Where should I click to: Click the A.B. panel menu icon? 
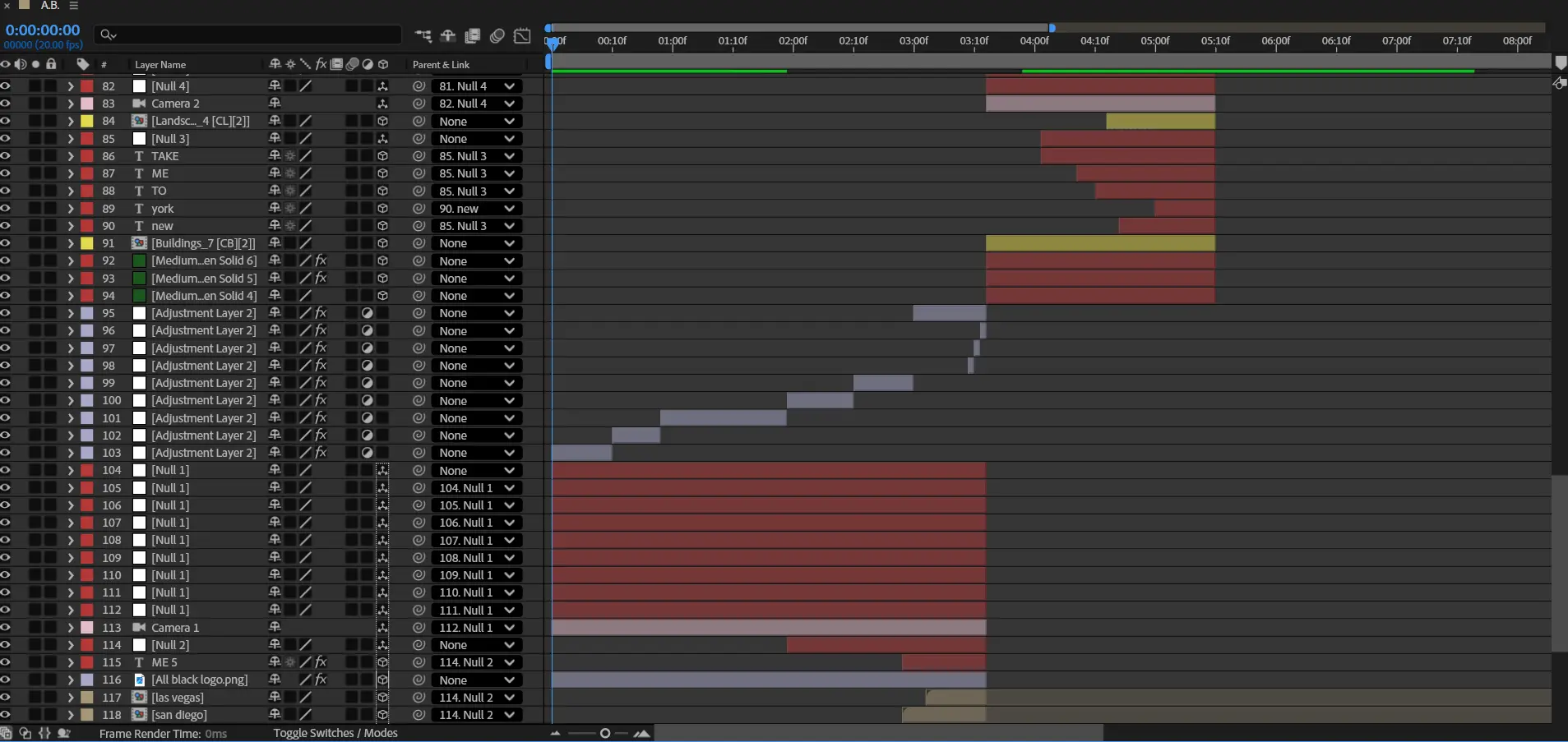[x=73, y=6]
